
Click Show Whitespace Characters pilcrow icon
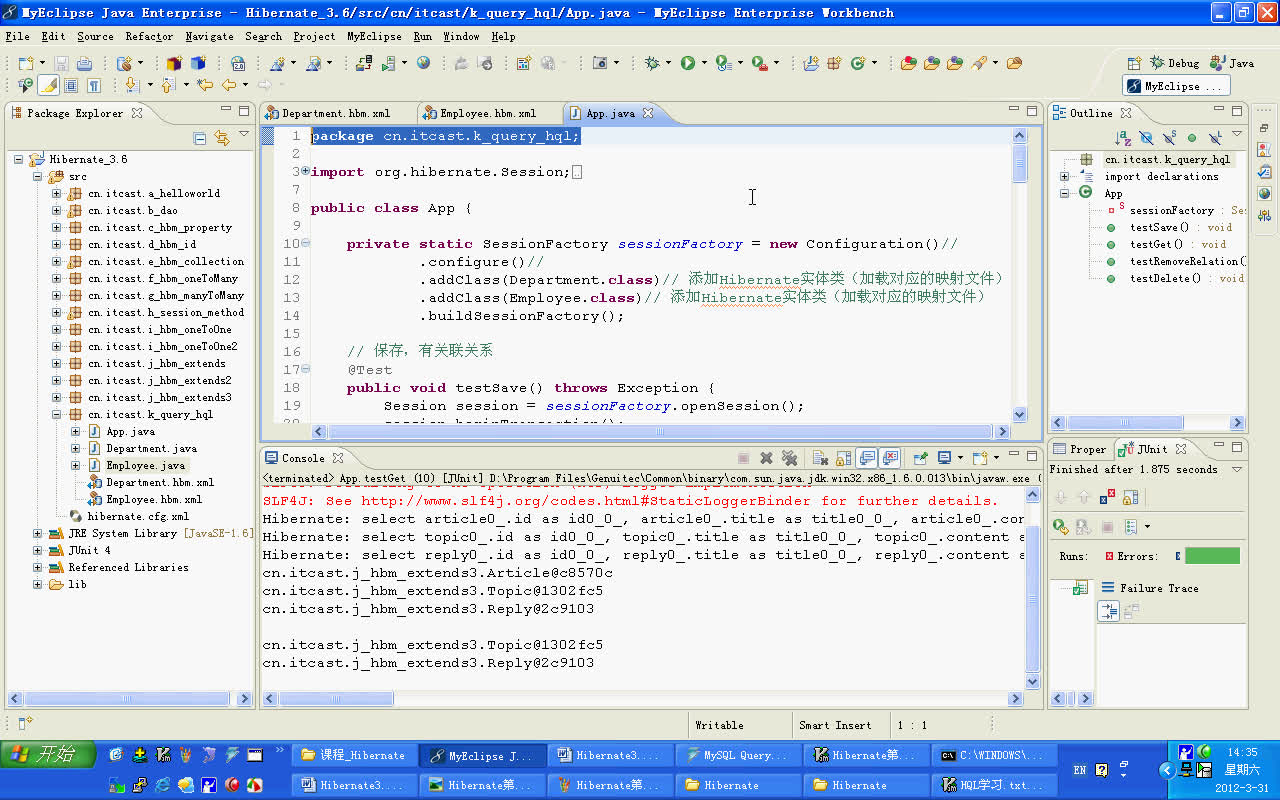click(94, 85)
